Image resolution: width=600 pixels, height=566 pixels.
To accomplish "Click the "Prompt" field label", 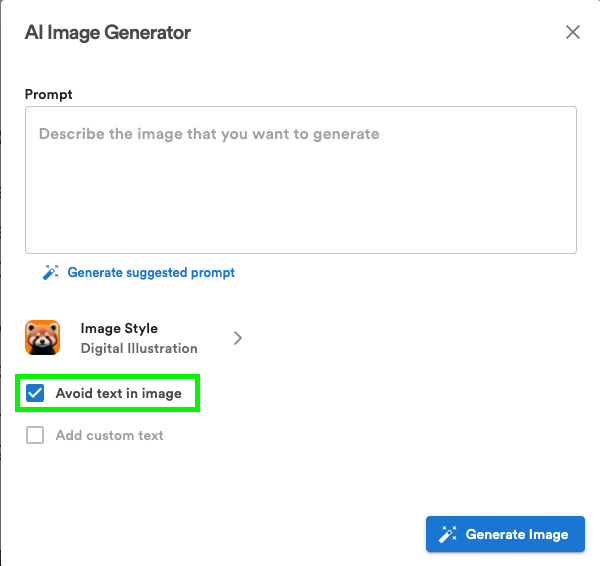I will coord(49,94).
